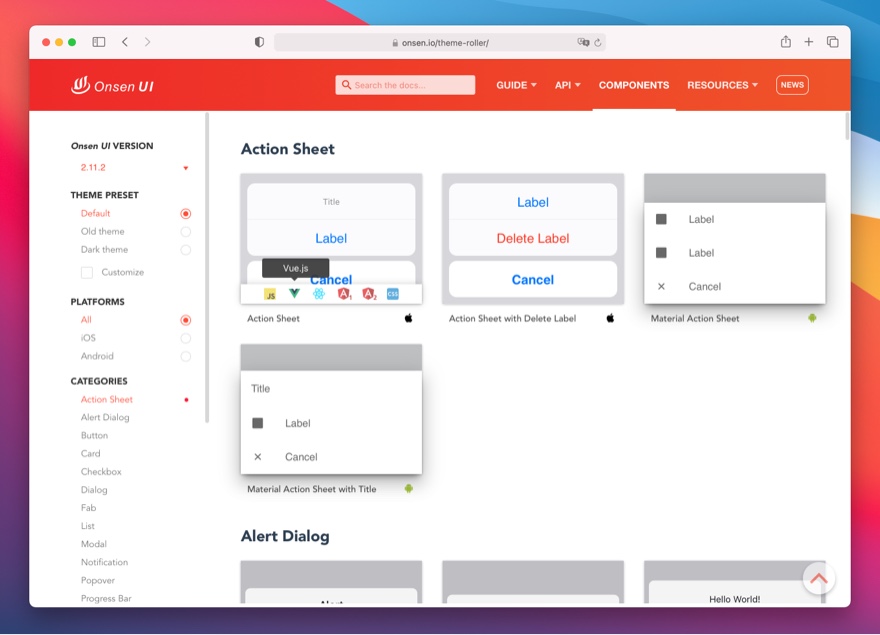880x635 pixels.
Task: Open the COMPONENTS tab
Action: coord(634,85)
